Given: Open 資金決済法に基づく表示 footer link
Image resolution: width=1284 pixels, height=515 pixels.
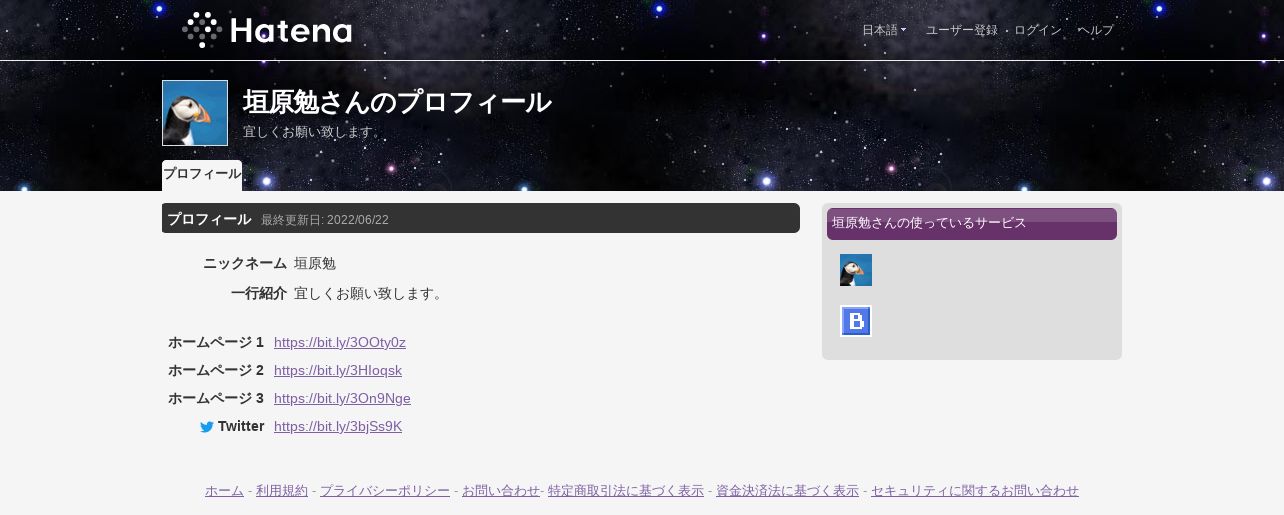Looking at the screenshot, I should (x=787, y=490).
